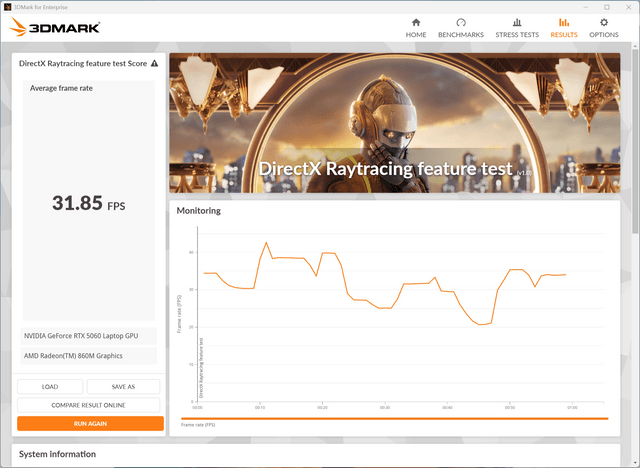
Task: Click the 00:30 time axis label
Action: click(384, 407)
